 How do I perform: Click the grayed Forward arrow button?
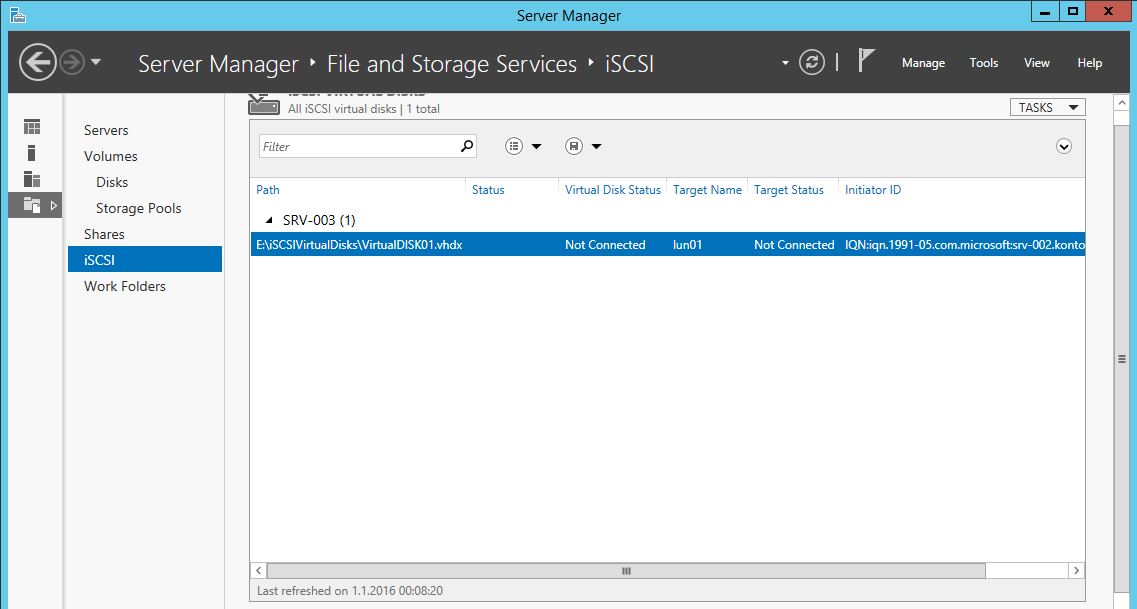pos(72,63)
